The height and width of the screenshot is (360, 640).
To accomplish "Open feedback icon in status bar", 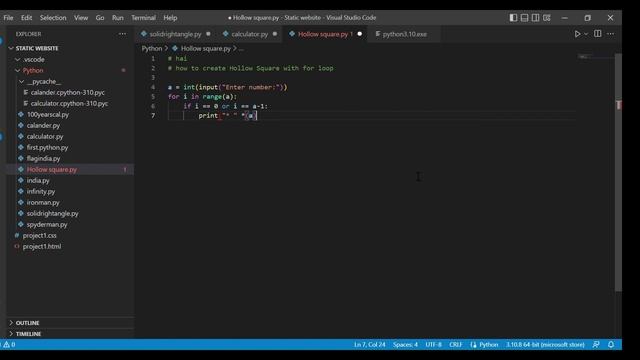I will (596, 345).
